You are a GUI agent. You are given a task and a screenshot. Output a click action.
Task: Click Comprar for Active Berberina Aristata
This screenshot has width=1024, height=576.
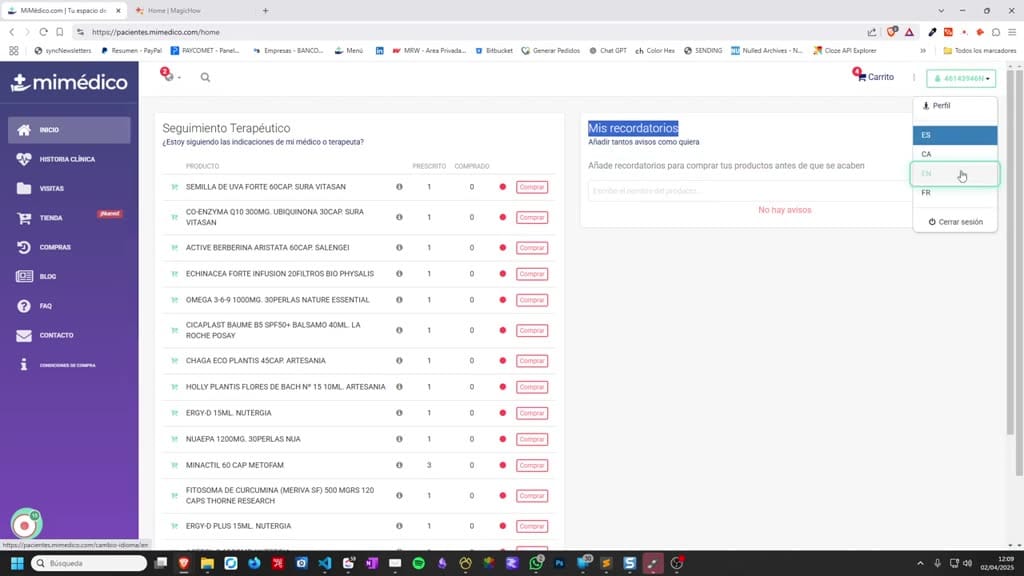coord(532,248)
